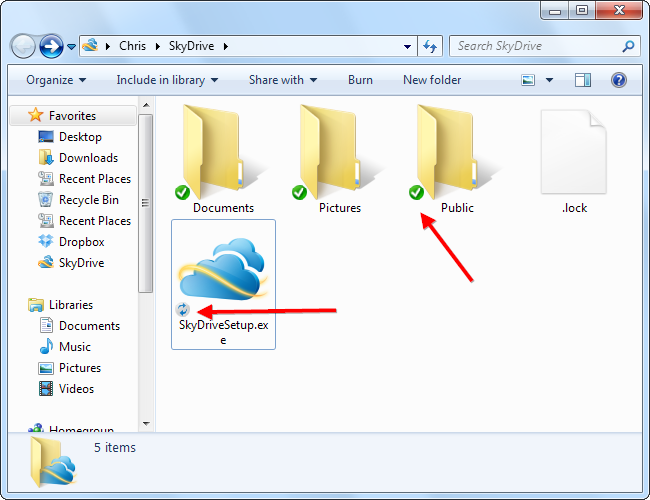Create a New folder
The height and width of the screenshot is (500, 650).
coord(432,80)
